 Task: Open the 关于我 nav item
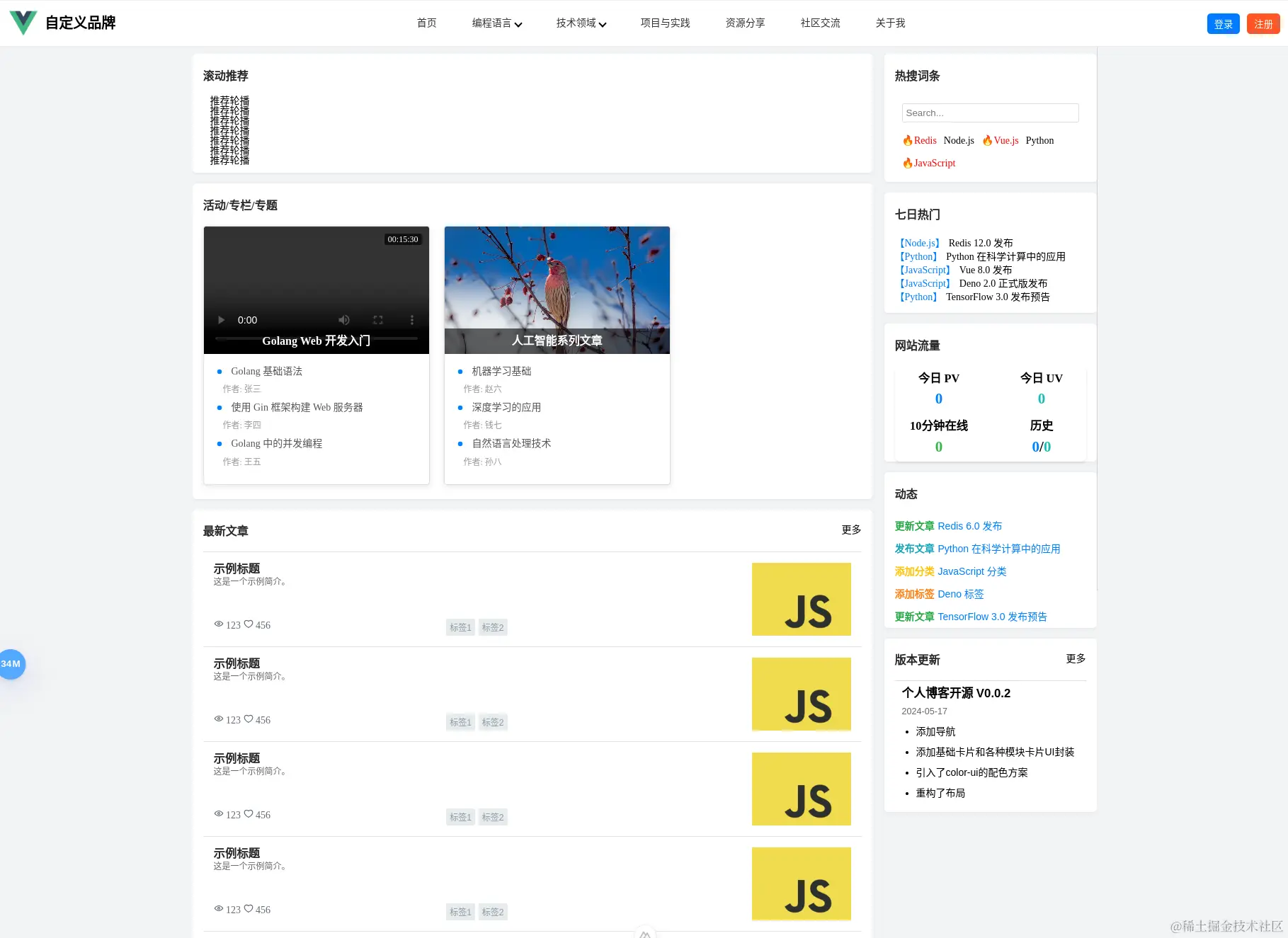click(x=891, y=23)
